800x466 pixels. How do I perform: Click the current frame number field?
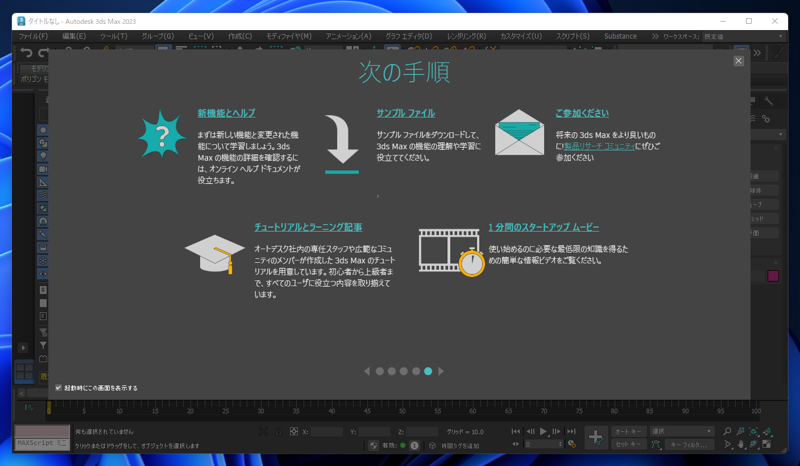[542, 444]
